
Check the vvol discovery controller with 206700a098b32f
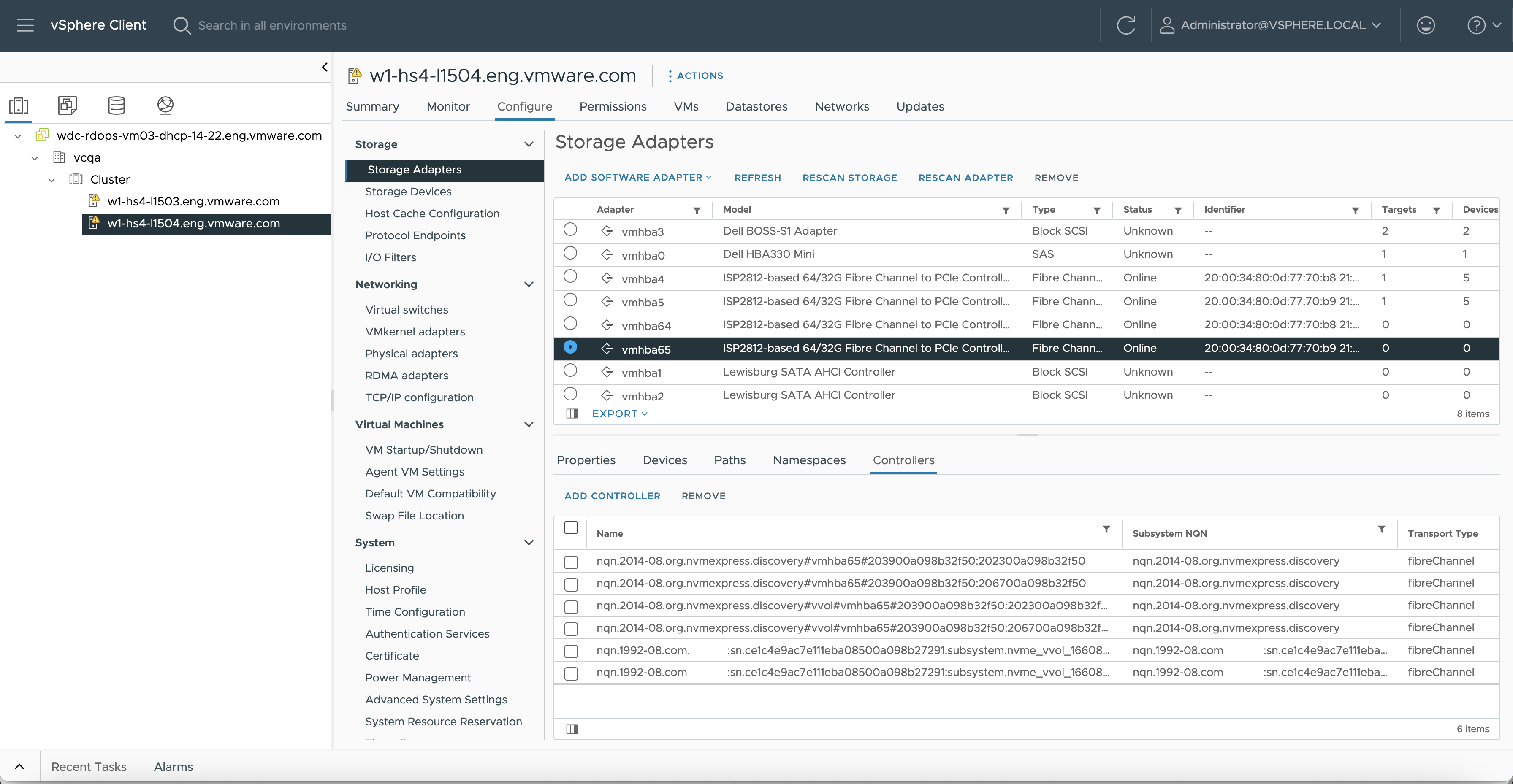(571, 629)
